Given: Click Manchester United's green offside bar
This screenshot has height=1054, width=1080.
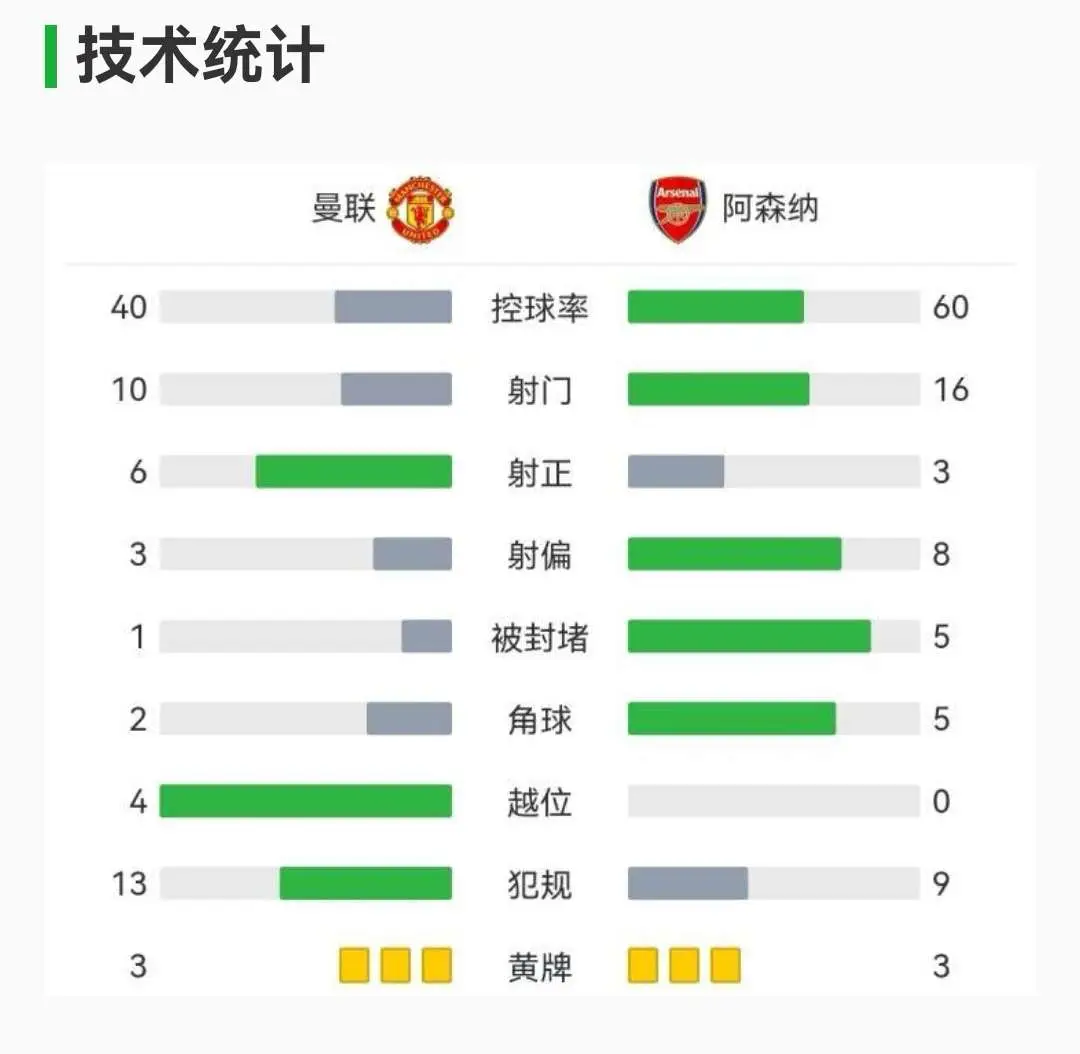Looking at the screenshot, I should tap(306, 801).
